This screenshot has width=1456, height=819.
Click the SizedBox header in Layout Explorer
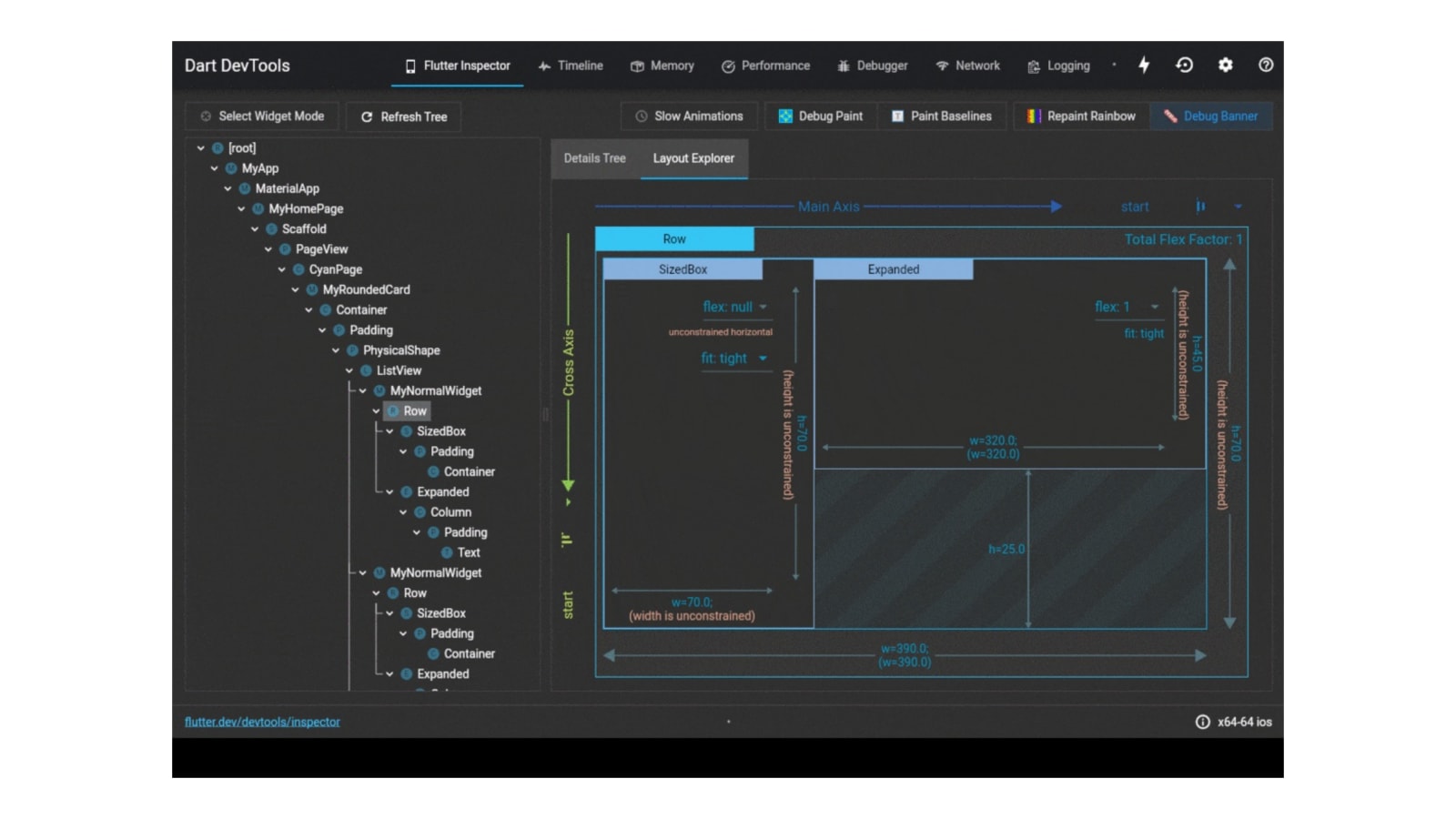[x=682, y=269]
